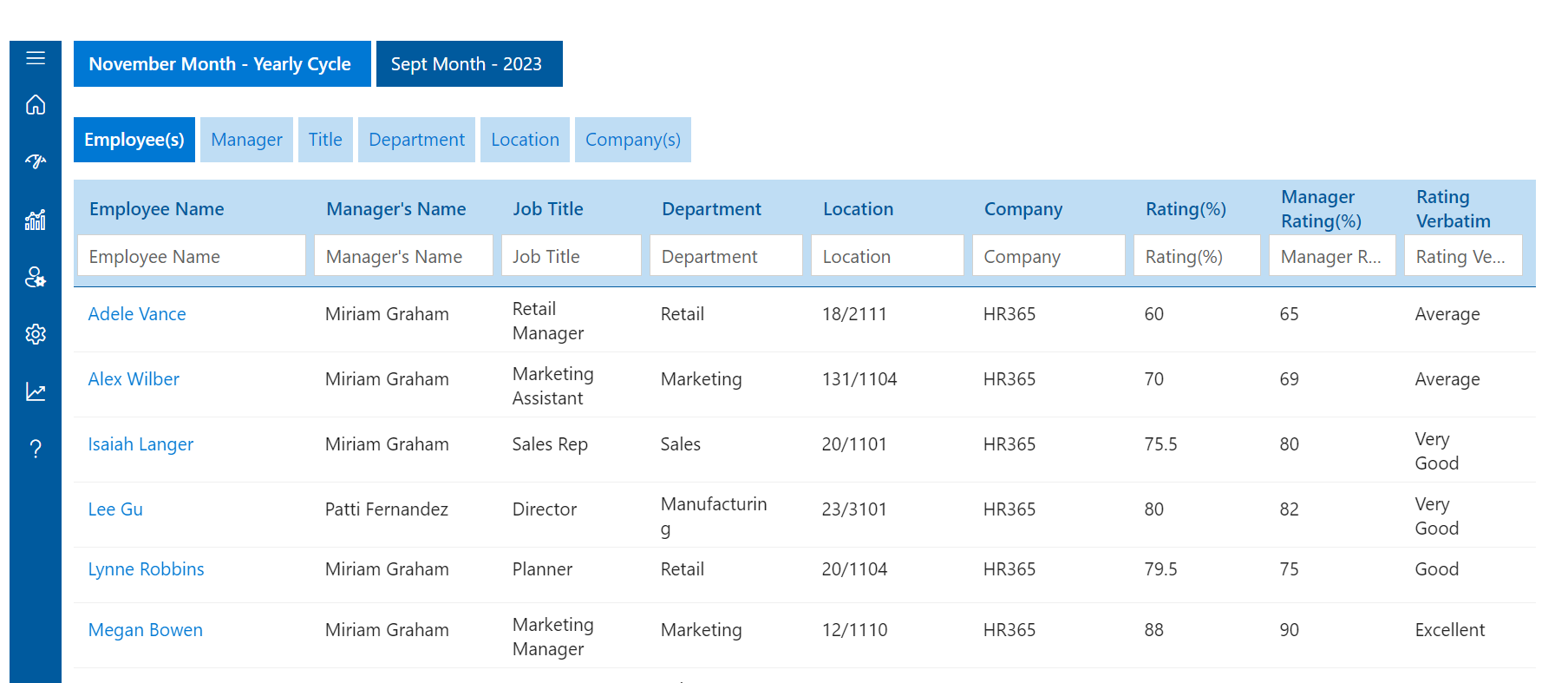Open Lynne Robbins employee link
This screenshot has width=1568, height=683.
[x=146, y=569]
